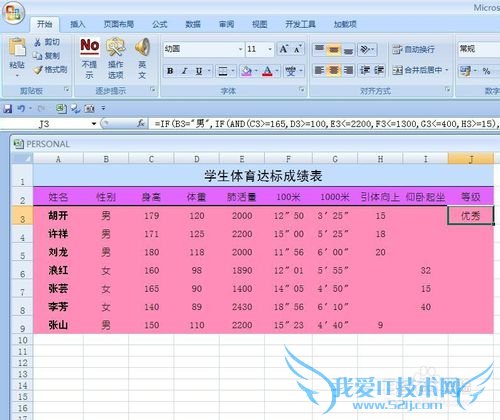Increase font size with the large A

click(x=284, y=49)
